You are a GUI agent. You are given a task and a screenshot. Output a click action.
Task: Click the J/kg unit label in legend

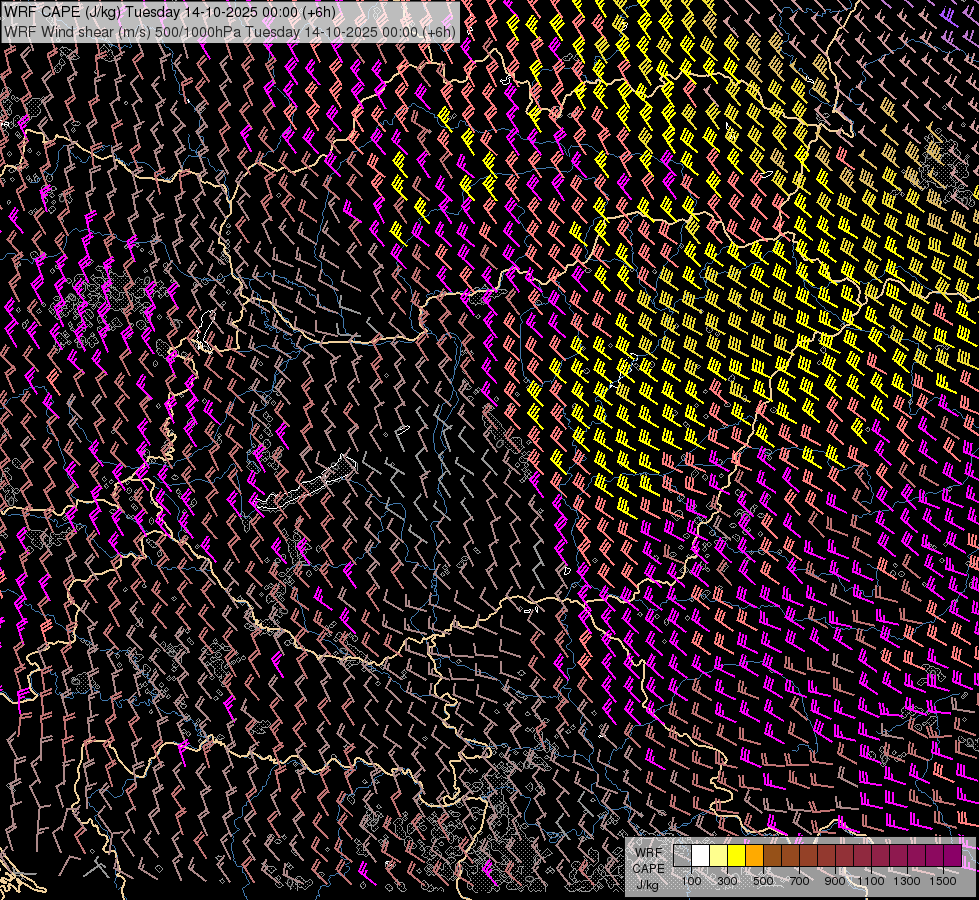coord(647,884)
